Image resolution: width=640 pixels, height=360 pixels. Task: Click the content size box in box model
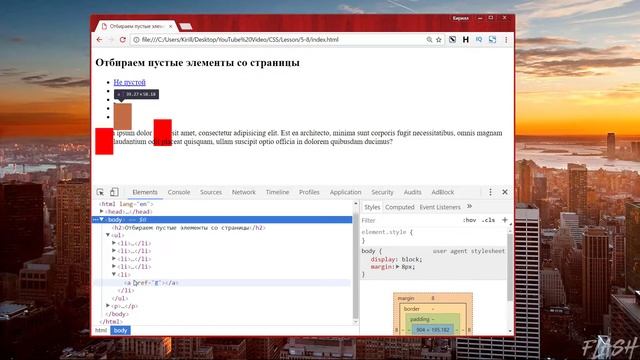point(433,330)
